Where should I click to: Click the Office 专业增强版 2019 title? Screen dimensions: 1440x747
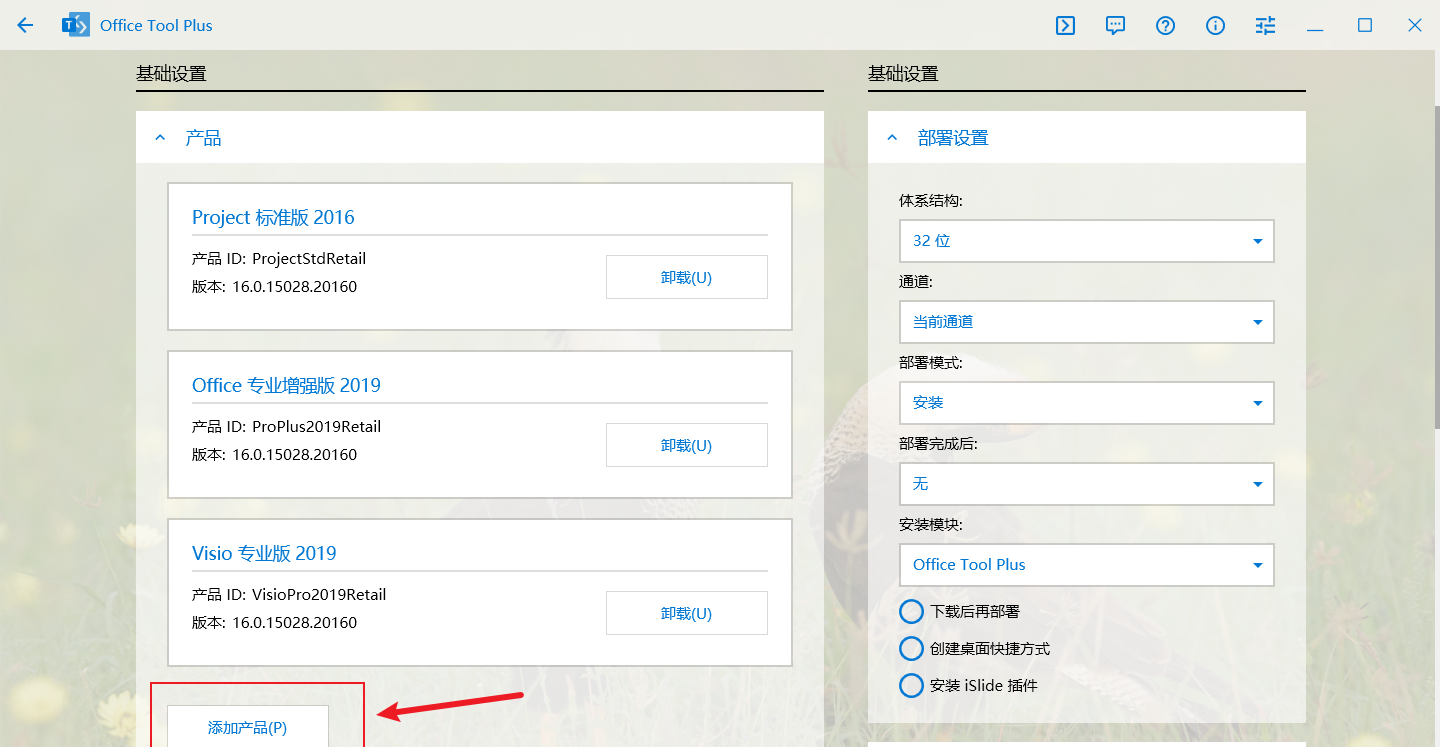(286, 385)
